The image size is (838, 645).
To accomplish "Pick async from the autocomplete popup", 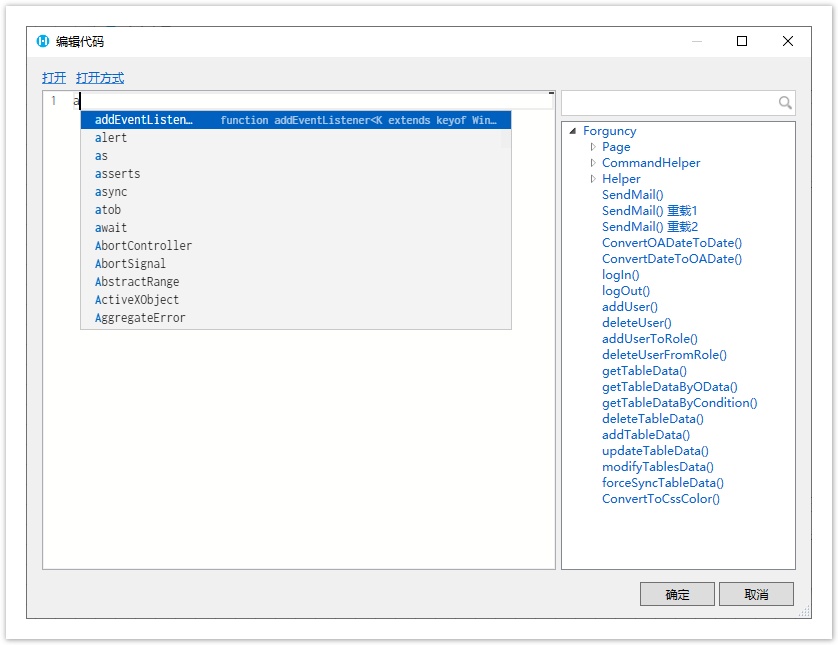I will click(x=111, y=192).
